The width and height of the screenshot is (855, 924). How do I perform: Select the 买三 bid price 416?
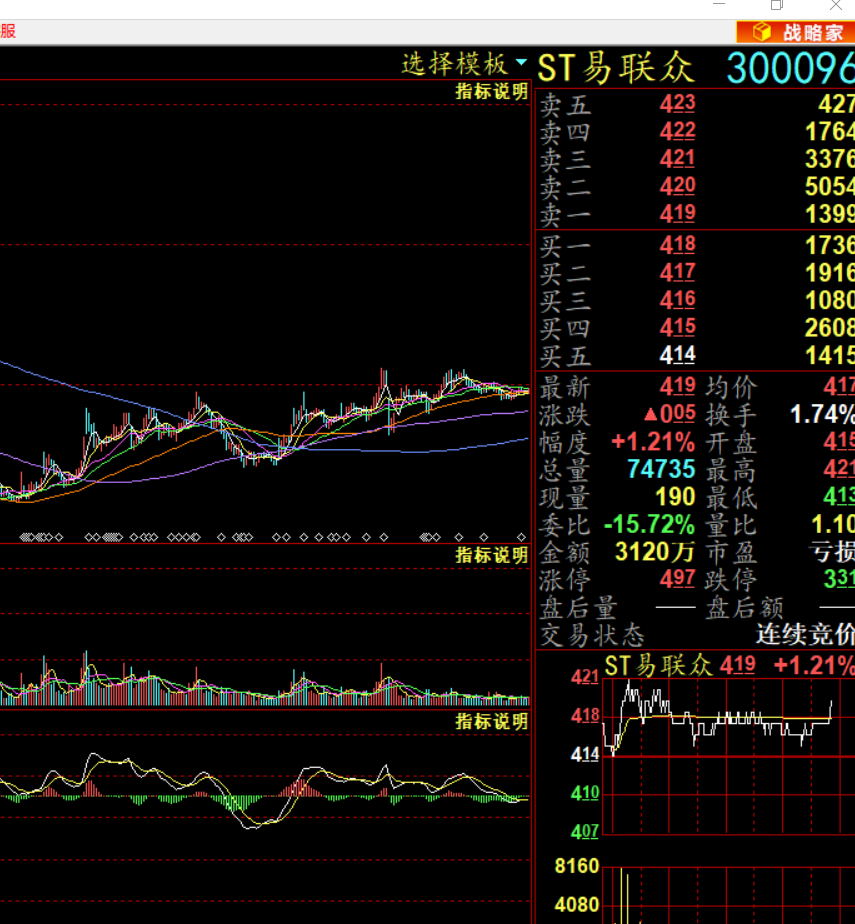pyautogui.click(x=678, y=300)
